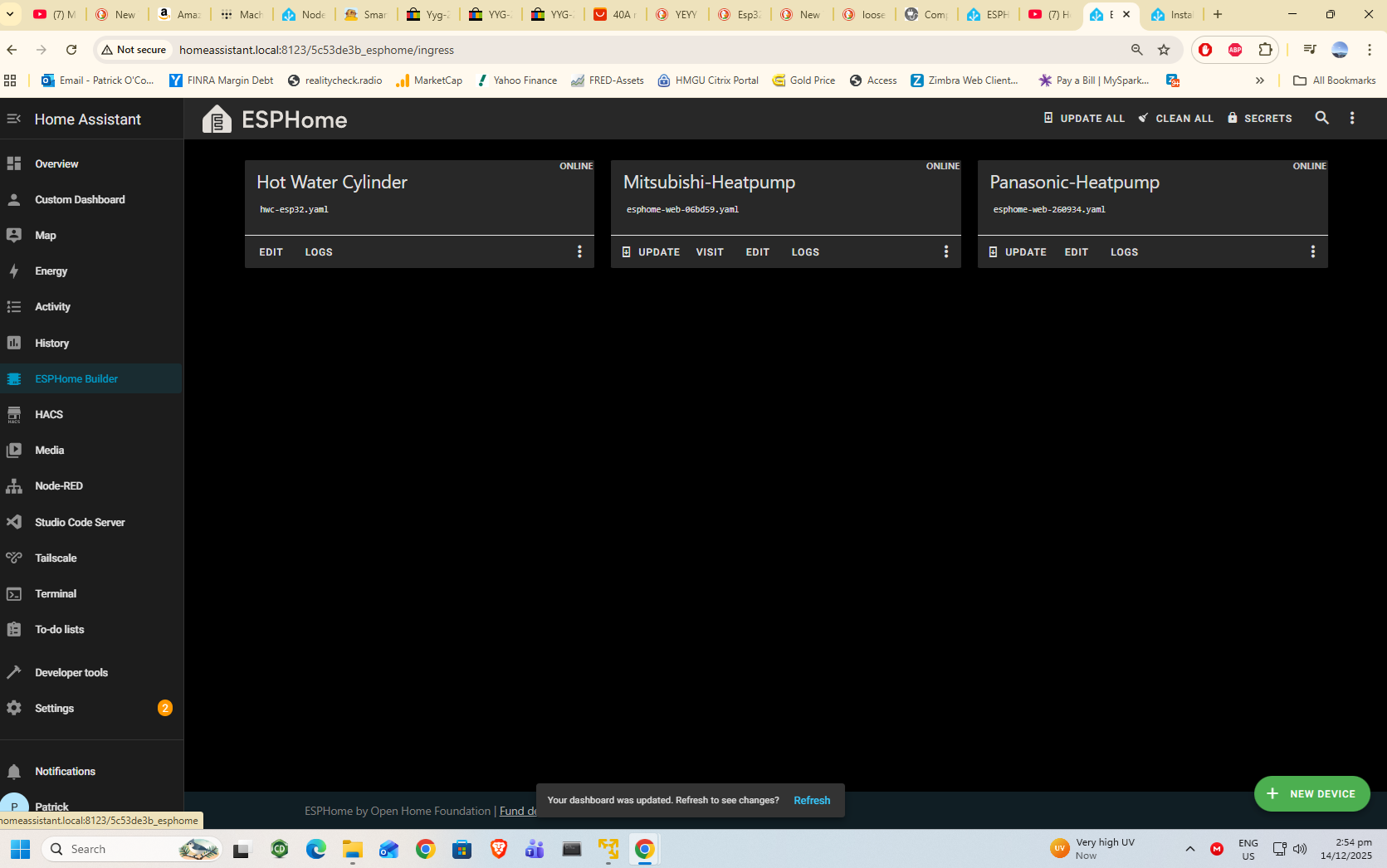Open the Chrome three-dot menu
The width and height of the screenshot is (1387, 868).
coord(1370,50)
